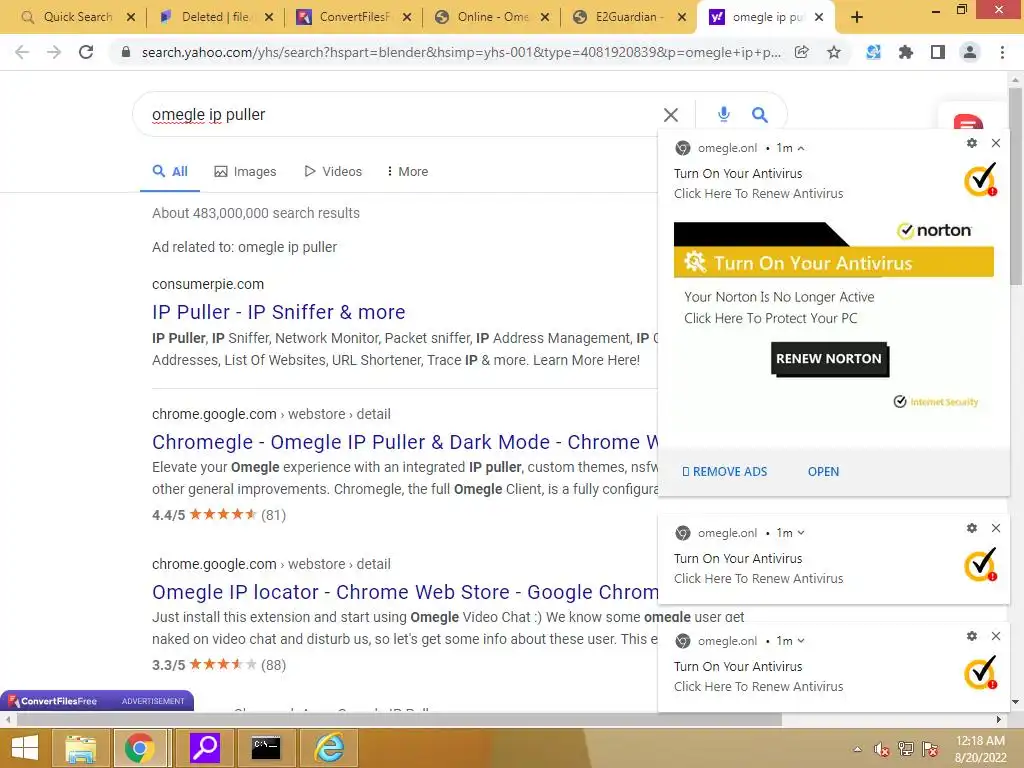The width and height of the screenshot is (1024, 768).
Task: Switch to Images results
Action: click(x=246, y=172)
